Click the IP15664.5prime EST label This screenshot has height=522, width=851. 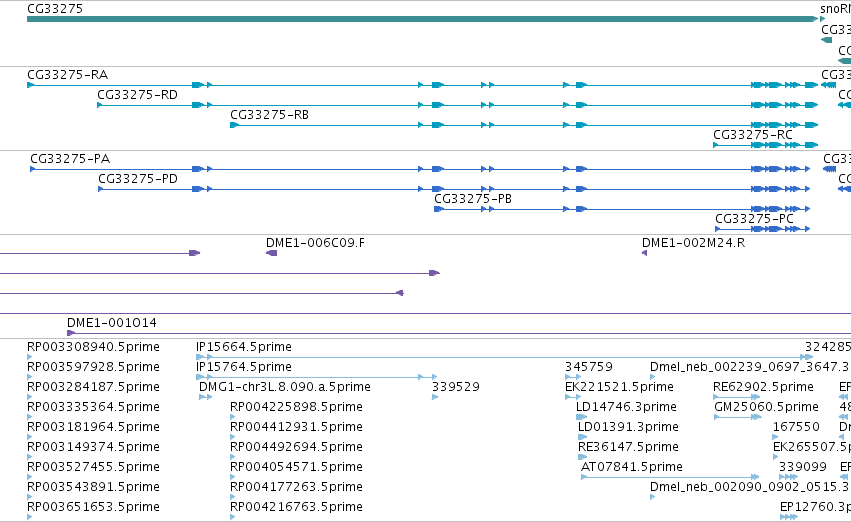(244, 347)
